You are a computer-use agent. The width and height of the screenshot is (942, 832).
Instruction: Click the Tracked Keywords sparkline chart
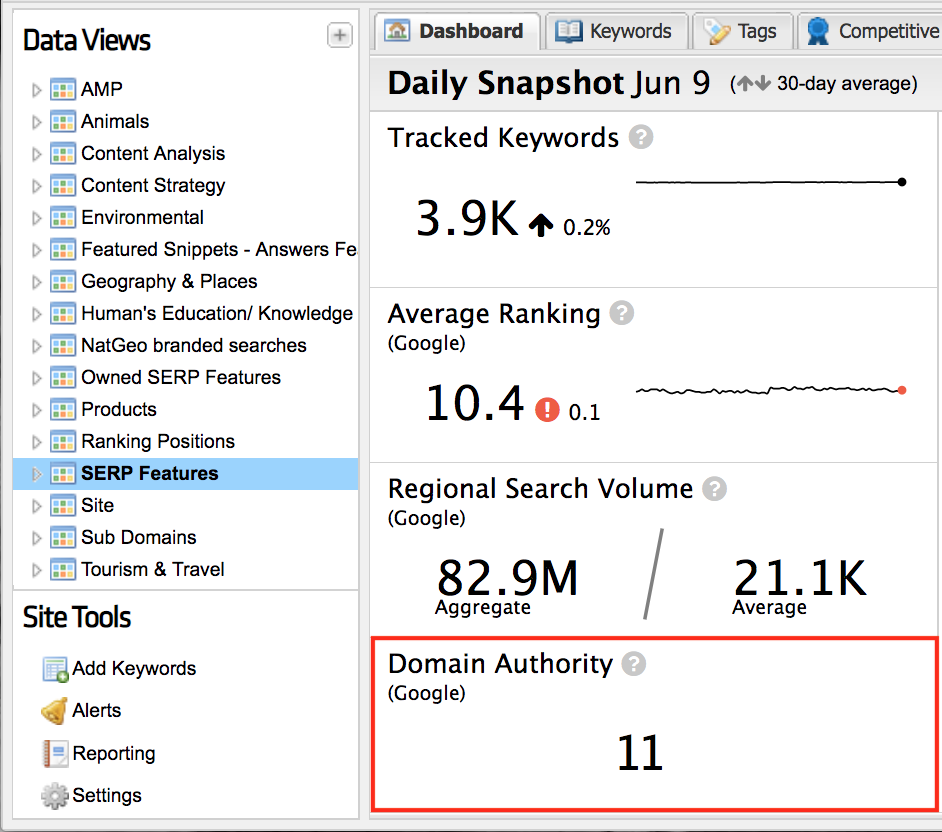point(770,182)
